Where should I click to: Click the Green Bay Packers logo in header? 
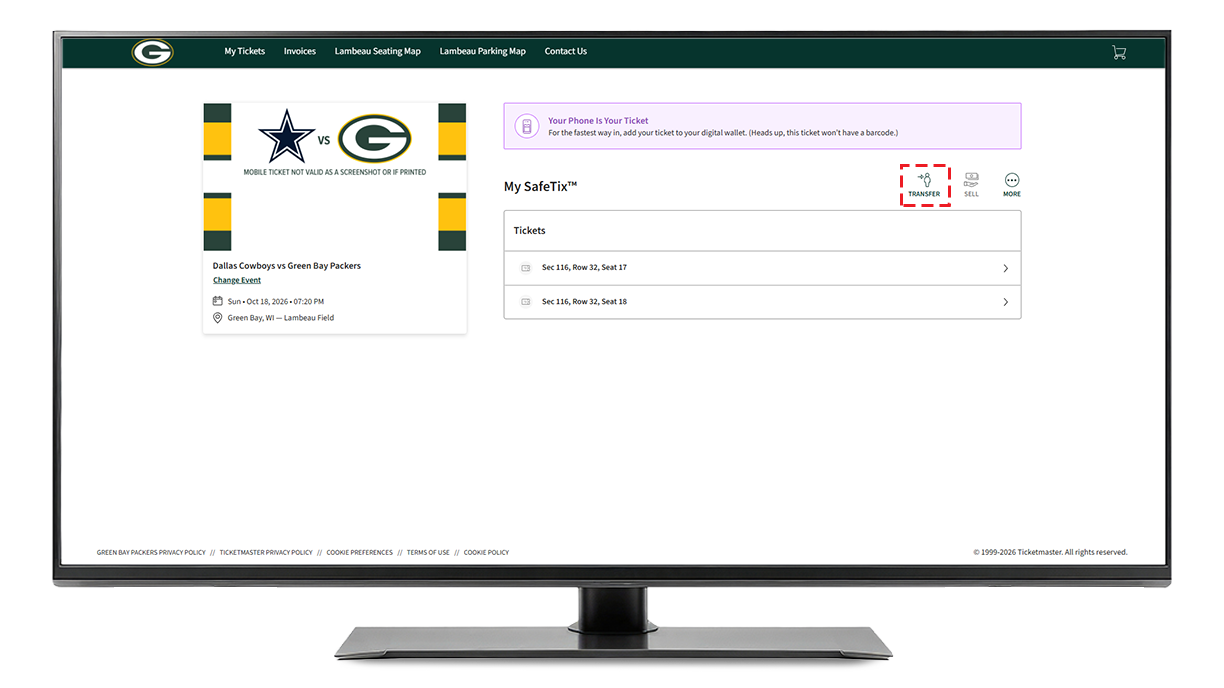pyautogui.click(x=152, y=52)
